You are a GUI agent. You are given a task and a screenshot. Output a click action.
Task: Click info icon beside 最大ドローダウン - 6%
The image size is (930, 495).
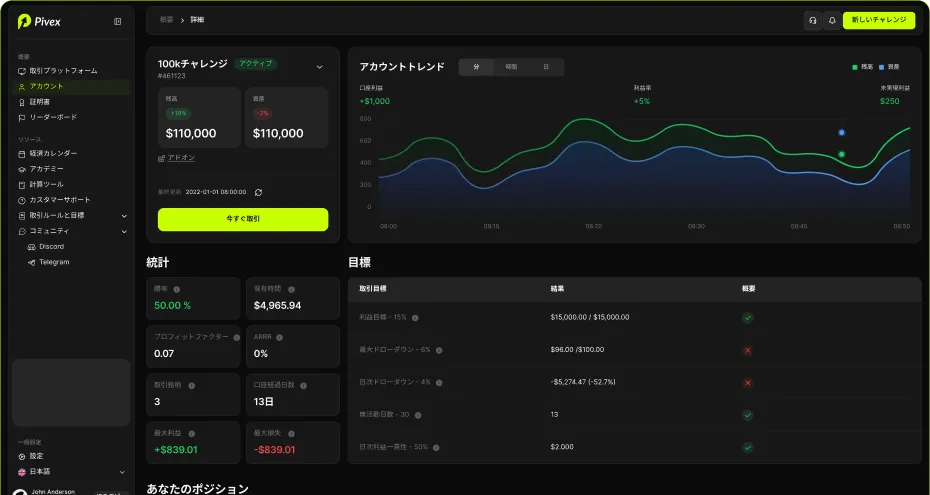click(439, 350)
